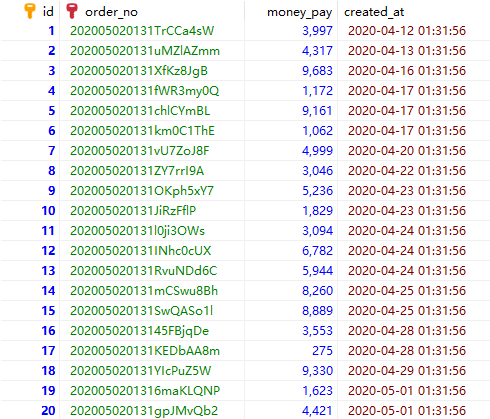
Task: Click order number 2020050201314SFBjqDe
Action: [x=139, y=331]
